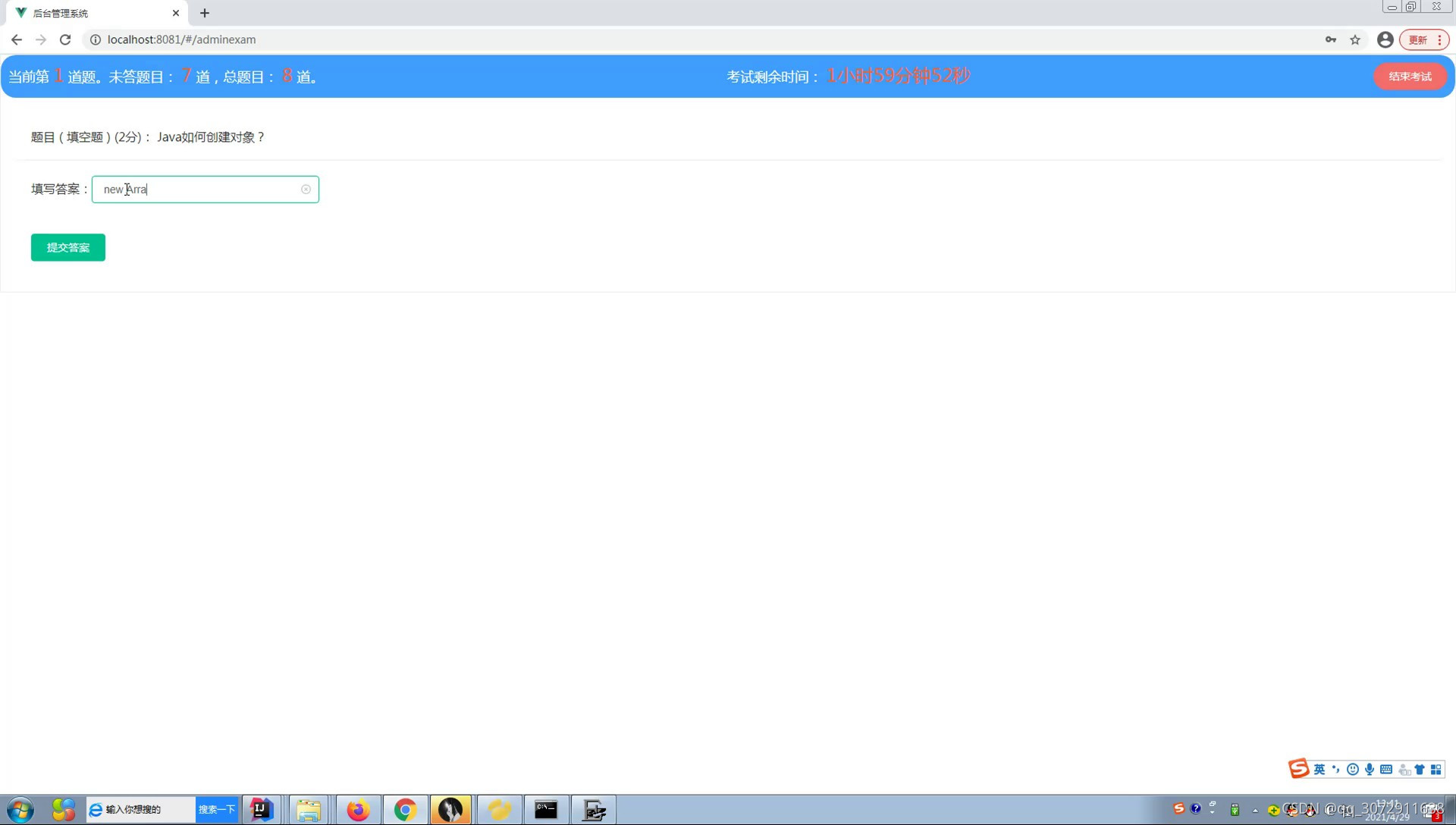Switch to Chrome in the taskbar
Viewport: 1456px width, 825px height.
(405, 810)
